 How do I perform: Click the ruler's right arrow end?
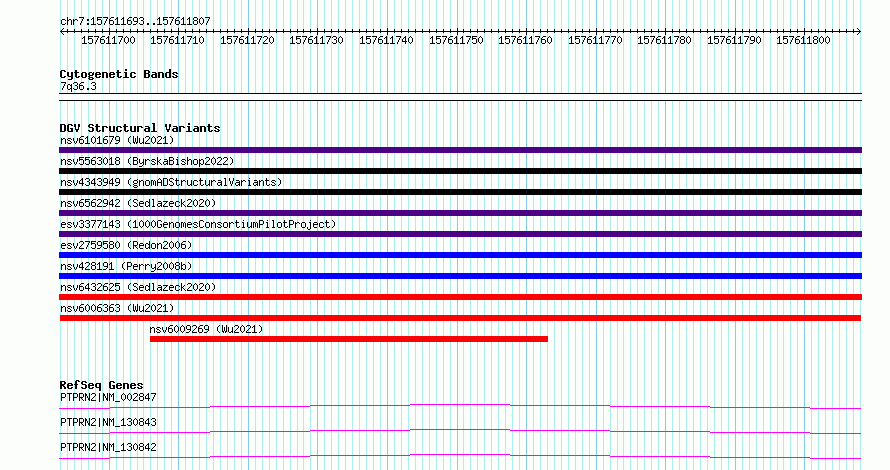[859, 32]
